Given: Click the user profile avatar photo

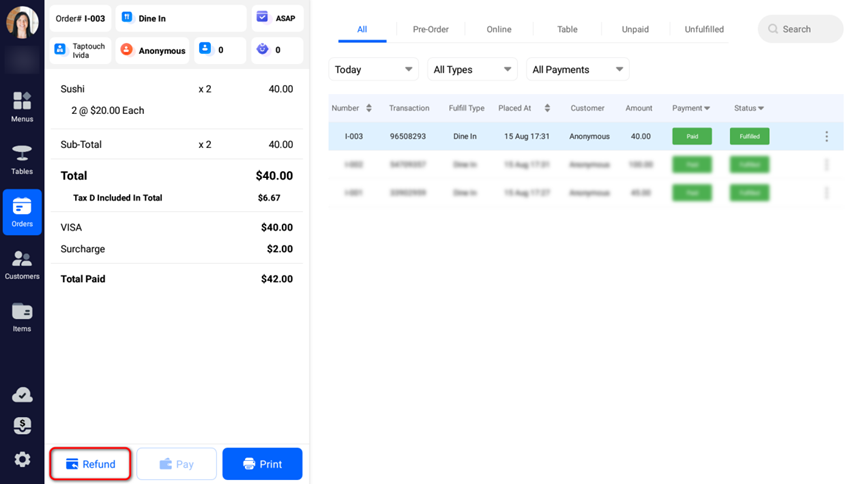Looking at the screenshot, I should 22,21.
